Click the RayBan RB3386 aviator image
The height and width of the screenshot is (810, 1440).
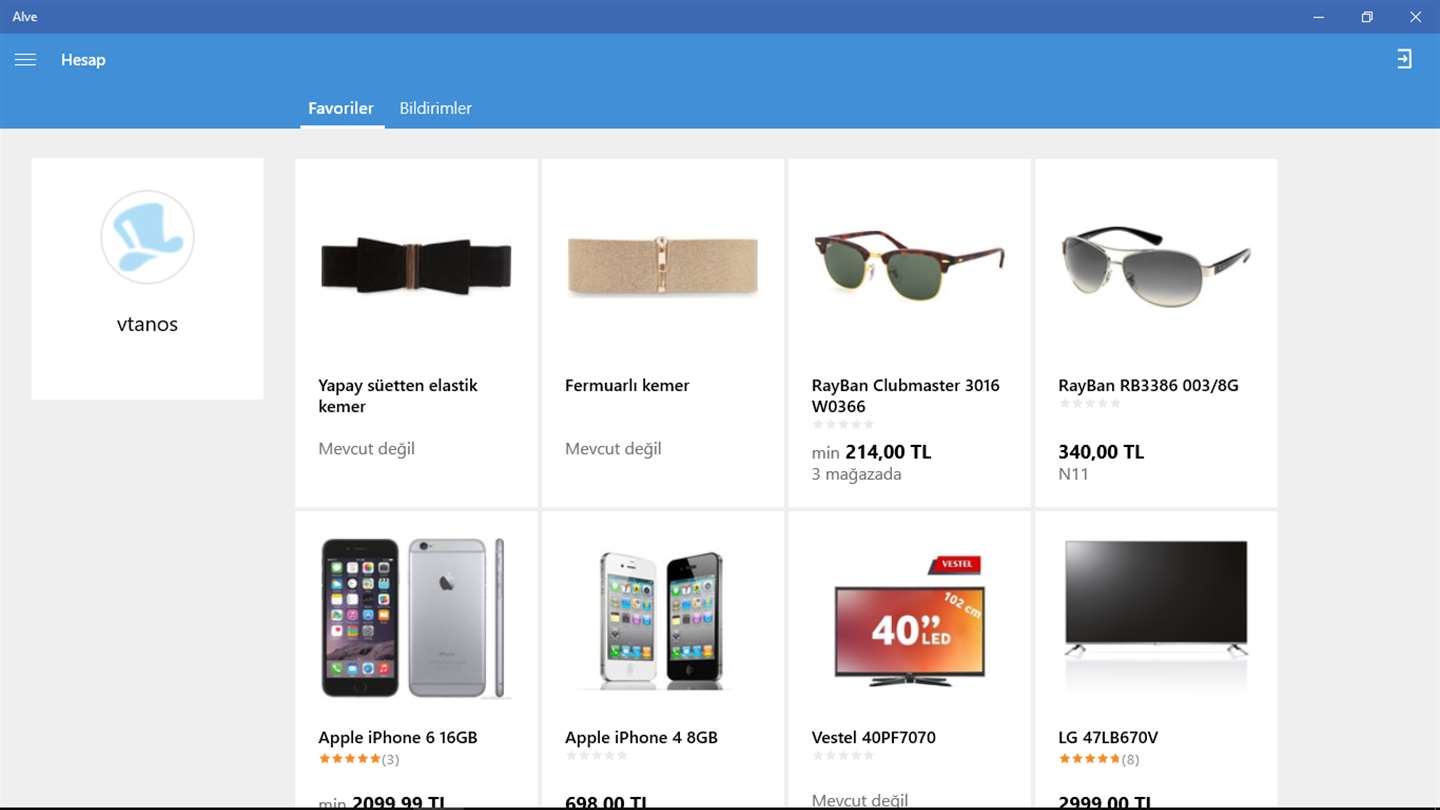pyautogui.click(x=1155, y=263)
